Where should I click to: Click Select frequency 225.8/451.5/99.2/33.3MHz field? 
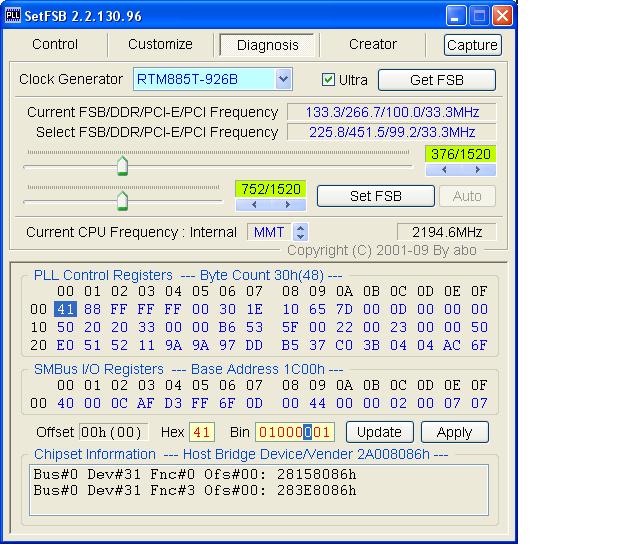click(392, 132)
